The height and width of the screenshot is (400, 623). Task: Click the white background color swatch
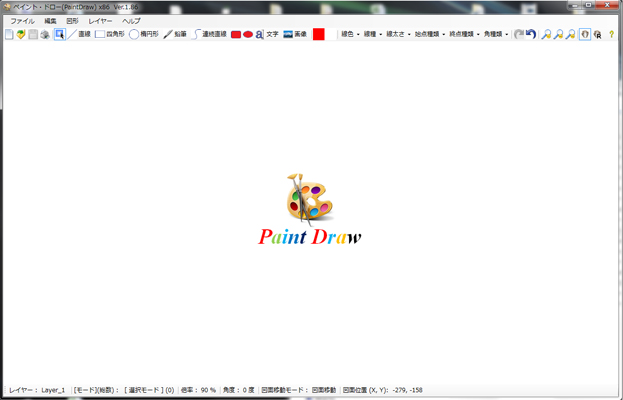click(331, 34)
